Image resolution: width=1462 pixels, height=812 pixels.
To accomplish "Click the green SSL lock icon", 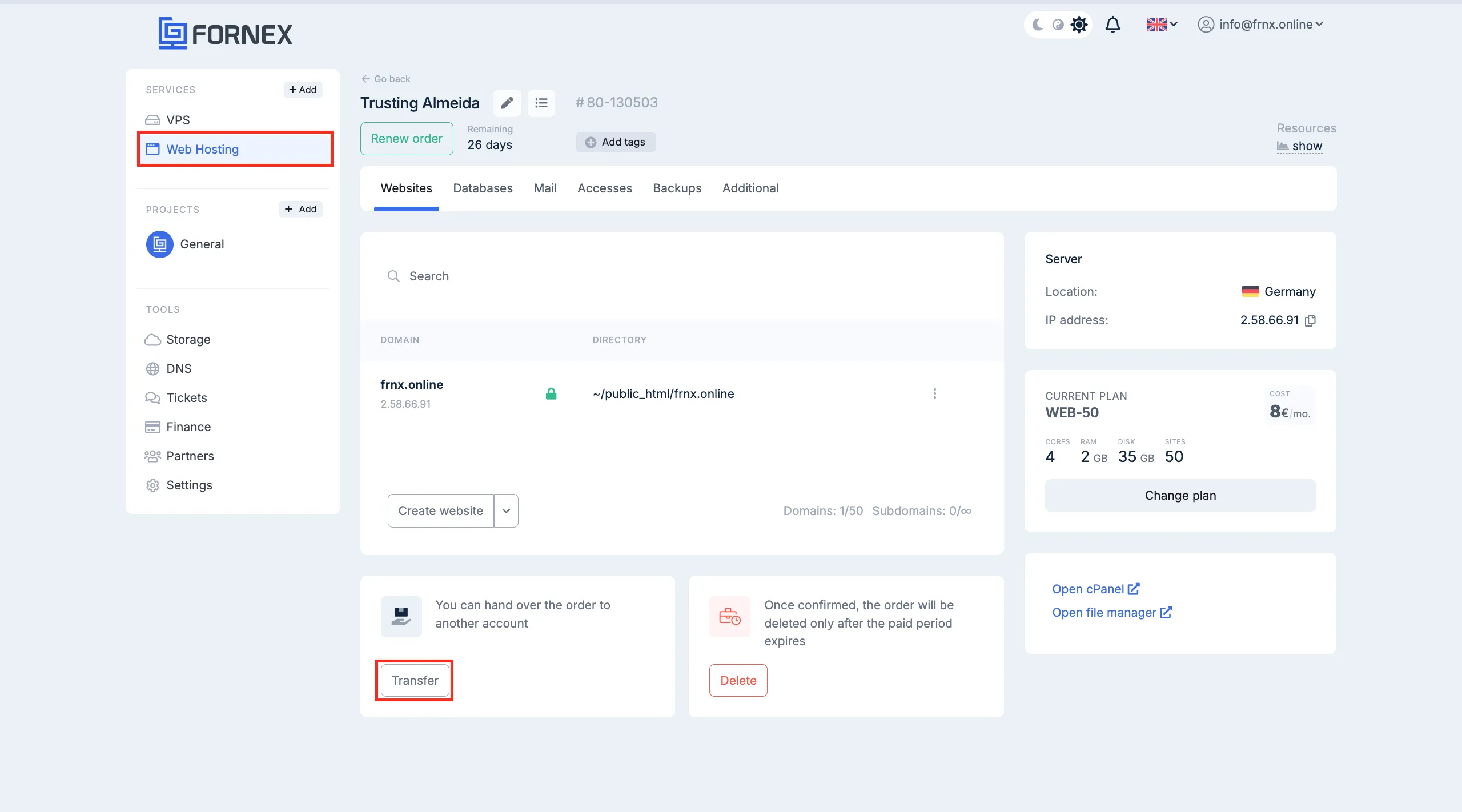I will coord(551,393).
